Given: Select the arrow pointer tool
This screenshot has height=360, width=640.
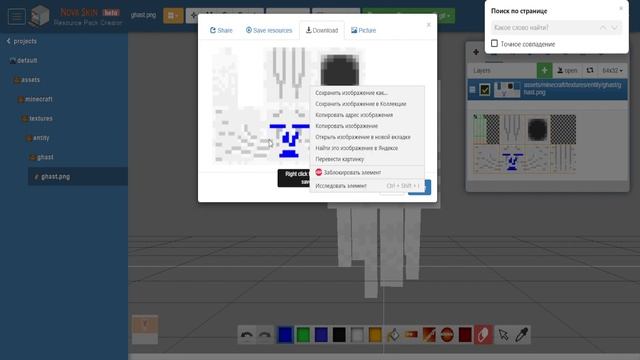Looking at the screenshot, I should [x=503, y=335].
